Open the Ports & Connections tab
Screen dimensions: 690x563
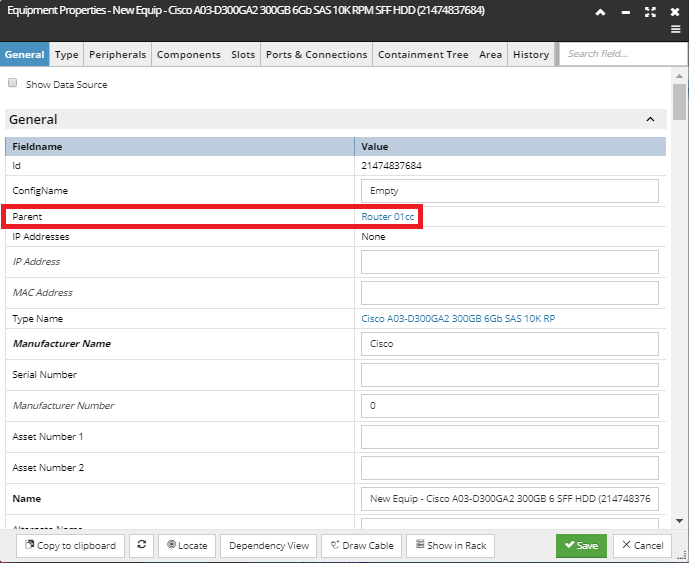point(316,55)
